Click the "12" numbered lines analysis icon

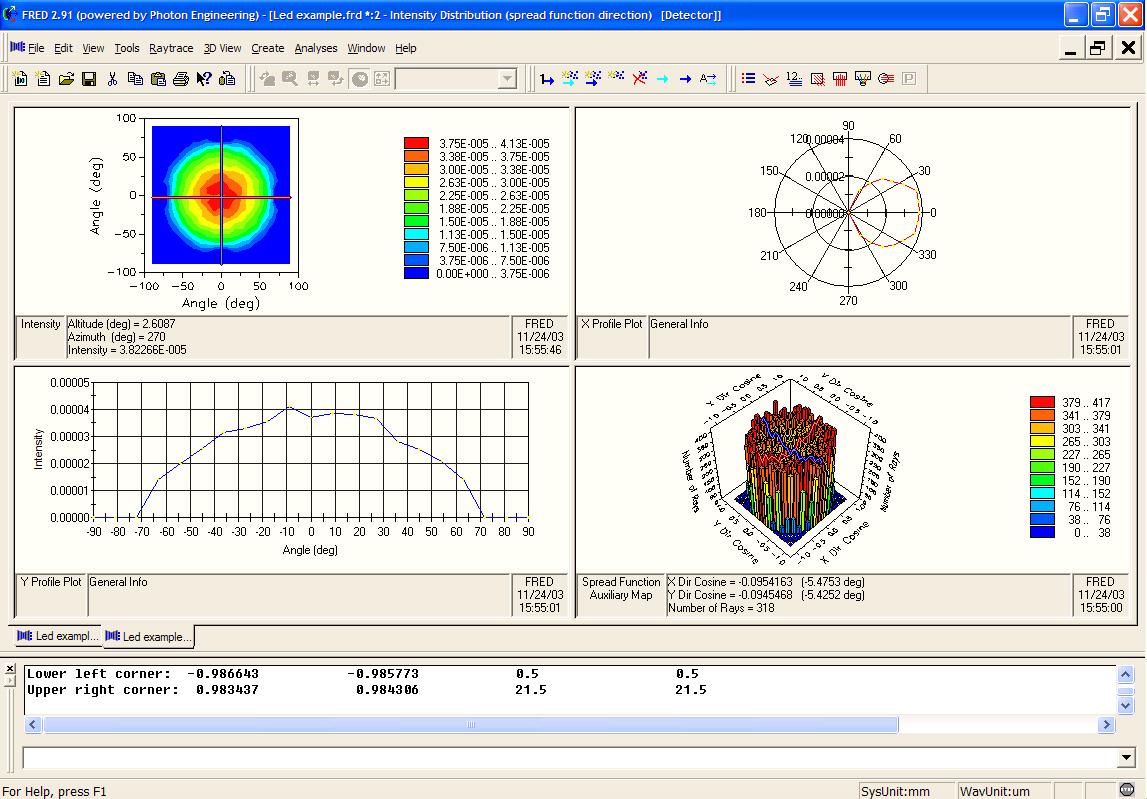794,78
